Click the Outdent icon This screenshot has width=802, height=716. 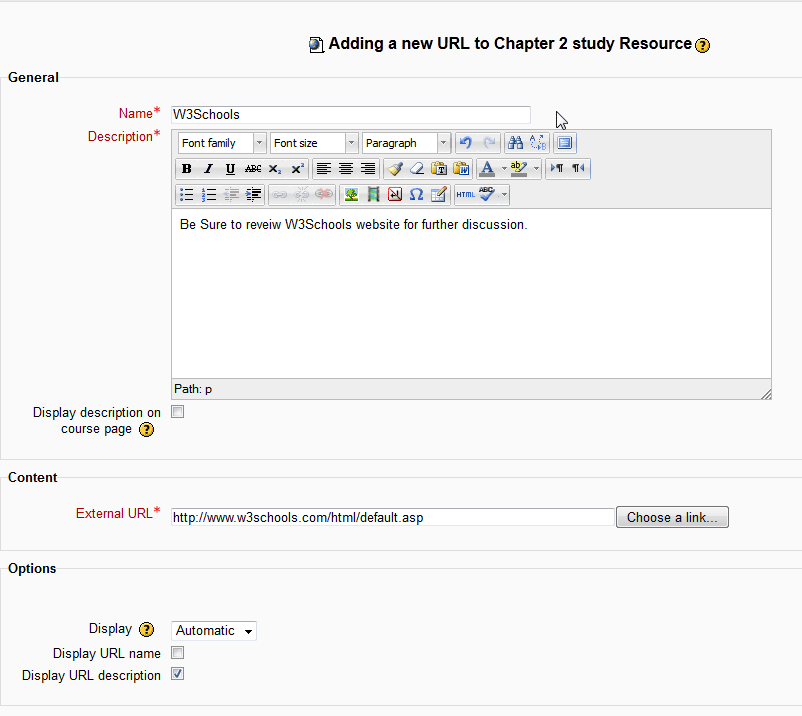[x=231, y=195]
